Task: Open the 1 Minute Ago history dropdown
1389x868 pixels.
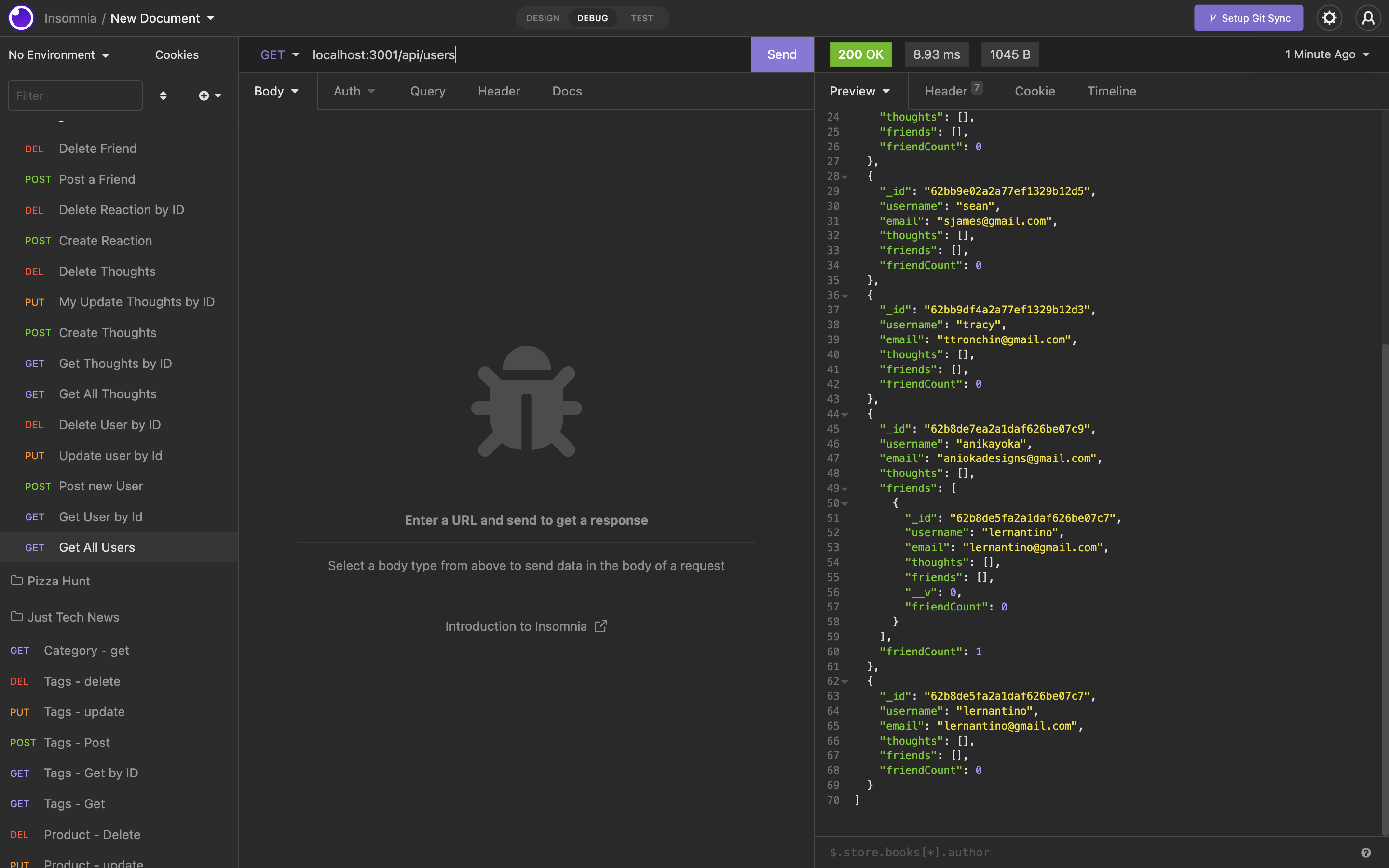Action: (x=1326, y=54)
